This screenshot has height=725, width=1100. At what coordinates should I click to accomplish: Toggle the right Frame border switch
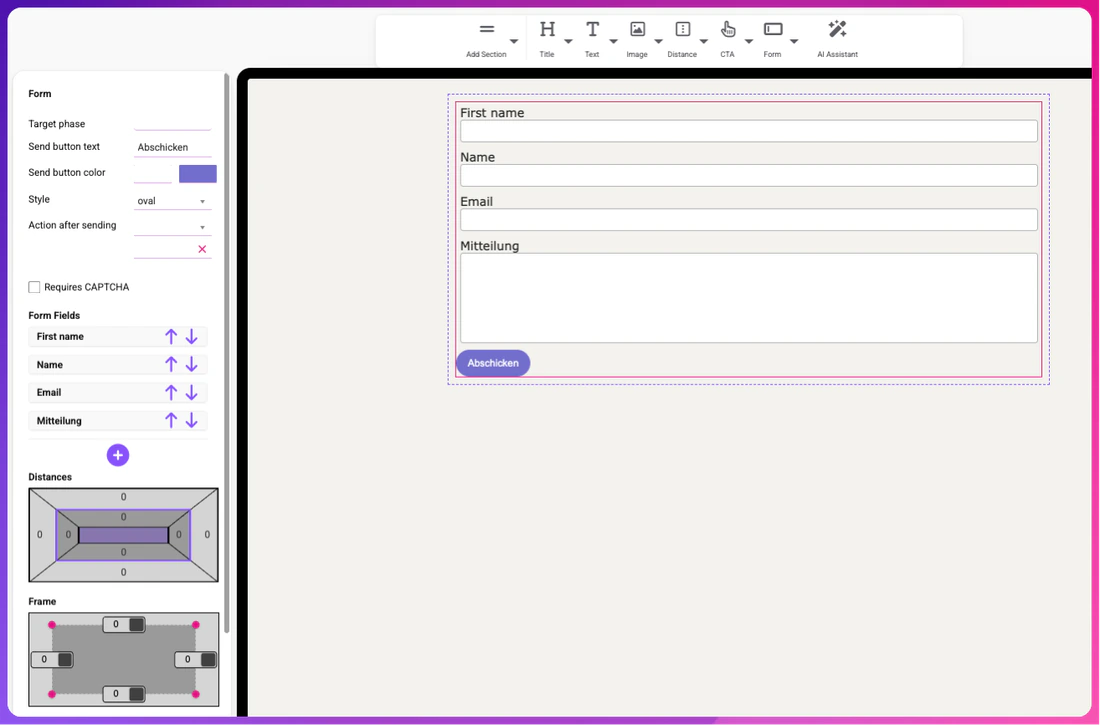coord(208,660)
